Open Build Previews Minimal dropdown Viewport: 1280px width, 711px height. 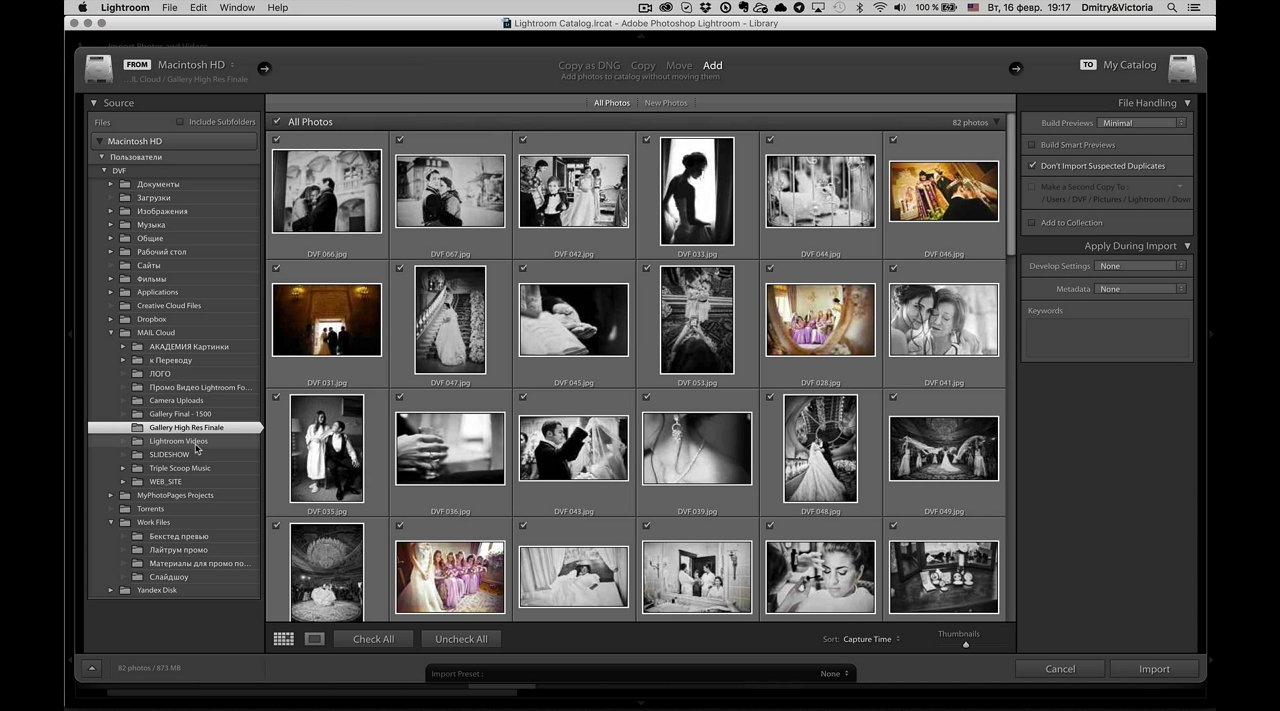click(x=1141, y=123)
